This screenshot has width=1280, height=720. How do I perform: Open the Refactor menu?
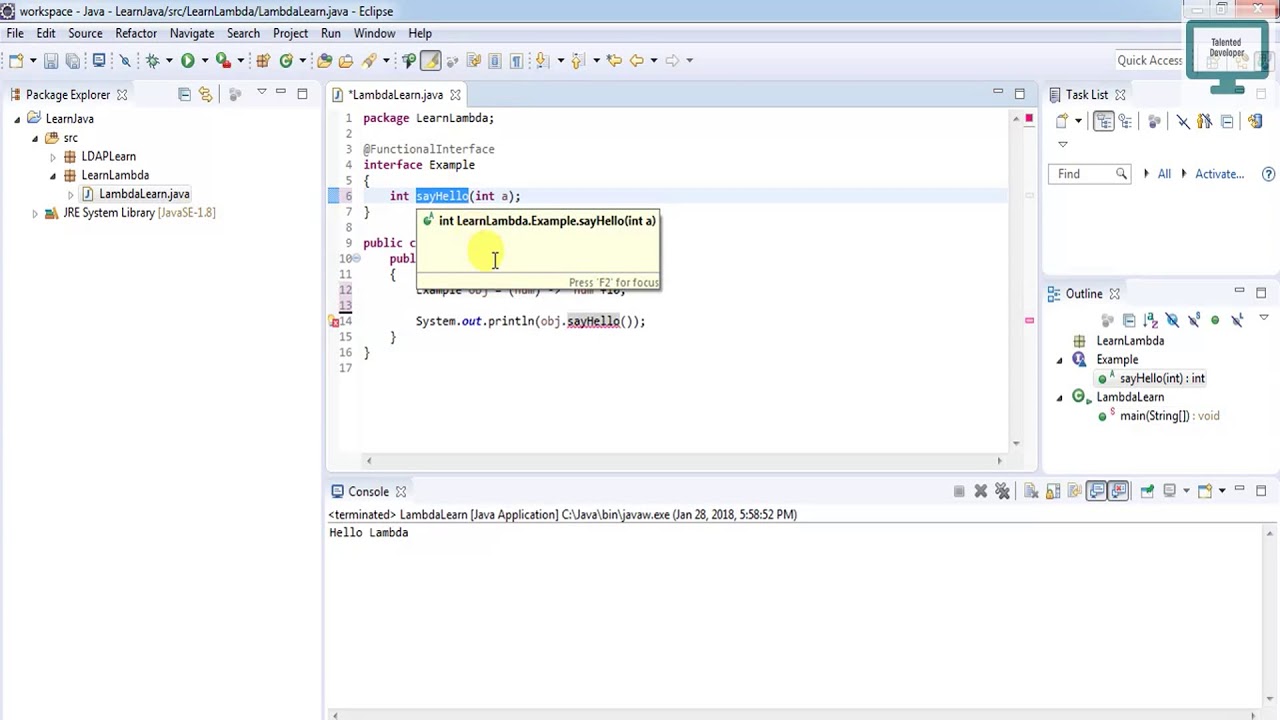136,33
